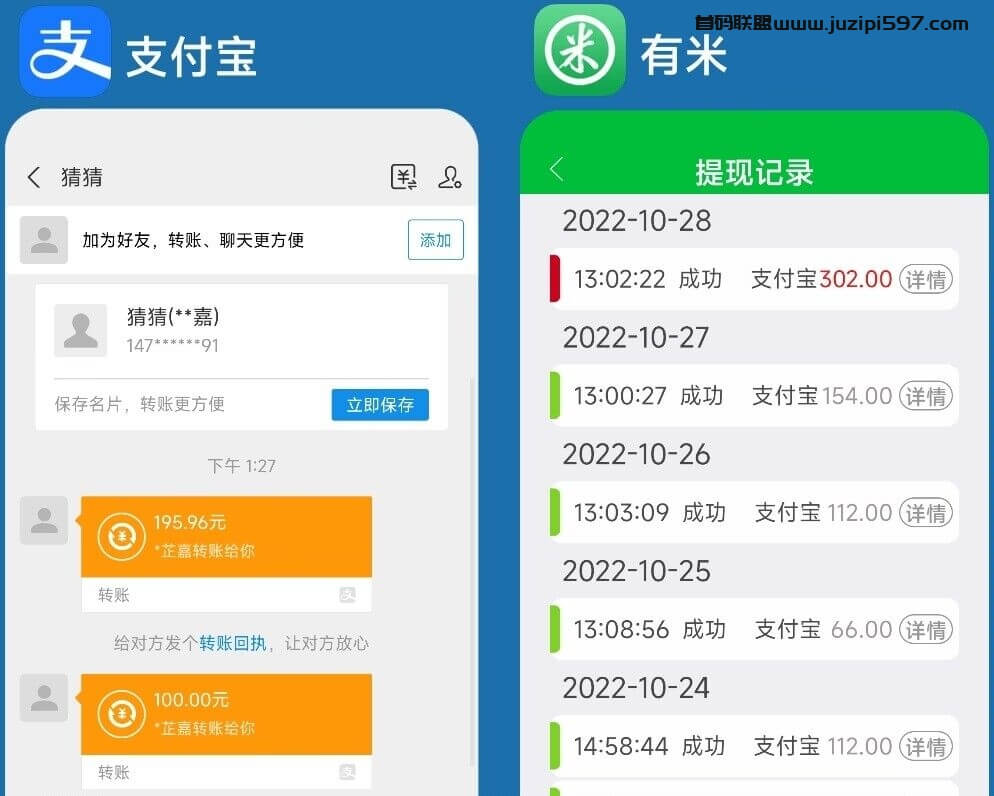
Task: Open the 195.96元 transfer message
Action: 226,554
